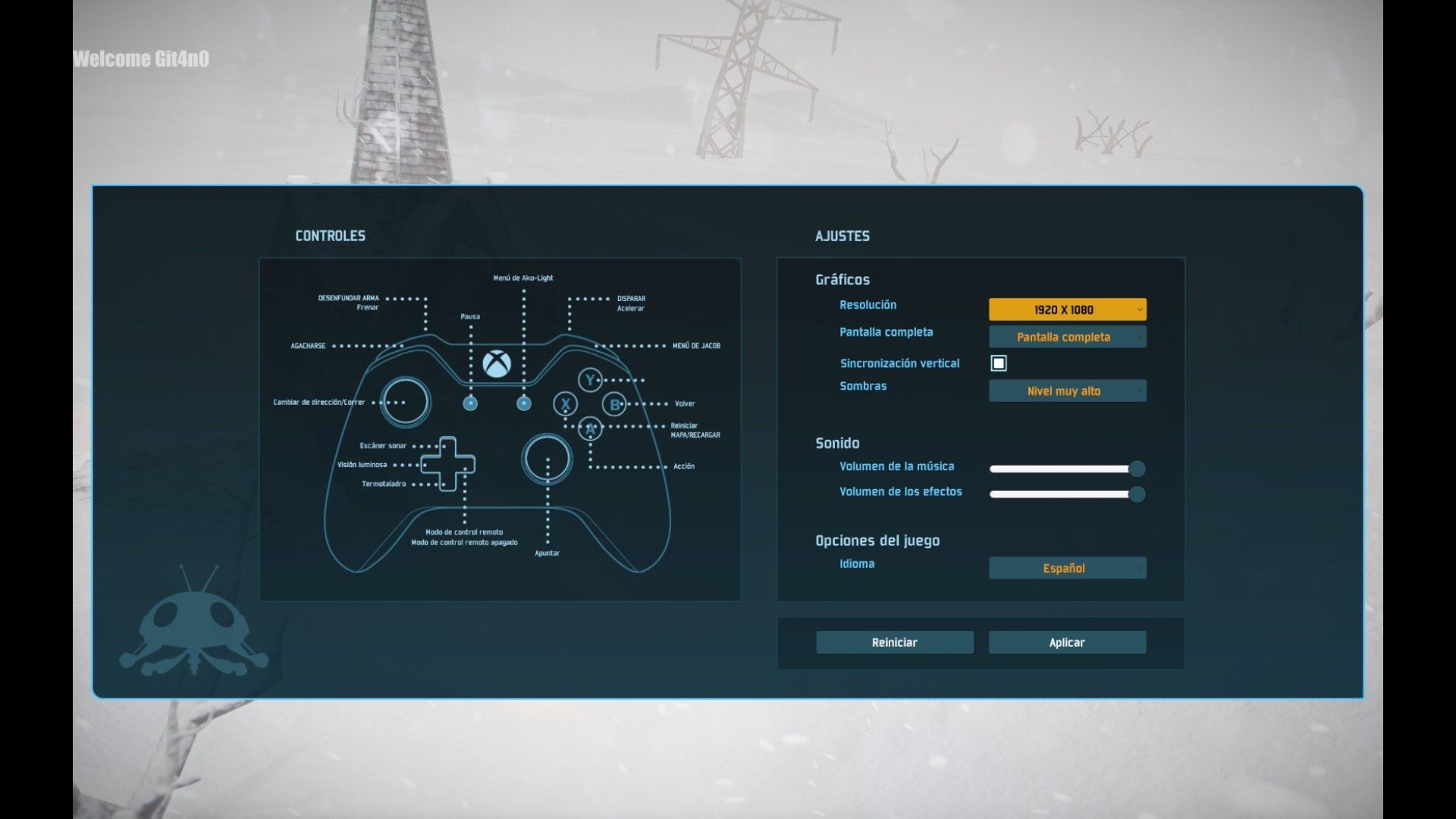Adjust the Volumen de los efectos slider
Viewport: 1456px width, 819px height.
tap(1136, 494)
